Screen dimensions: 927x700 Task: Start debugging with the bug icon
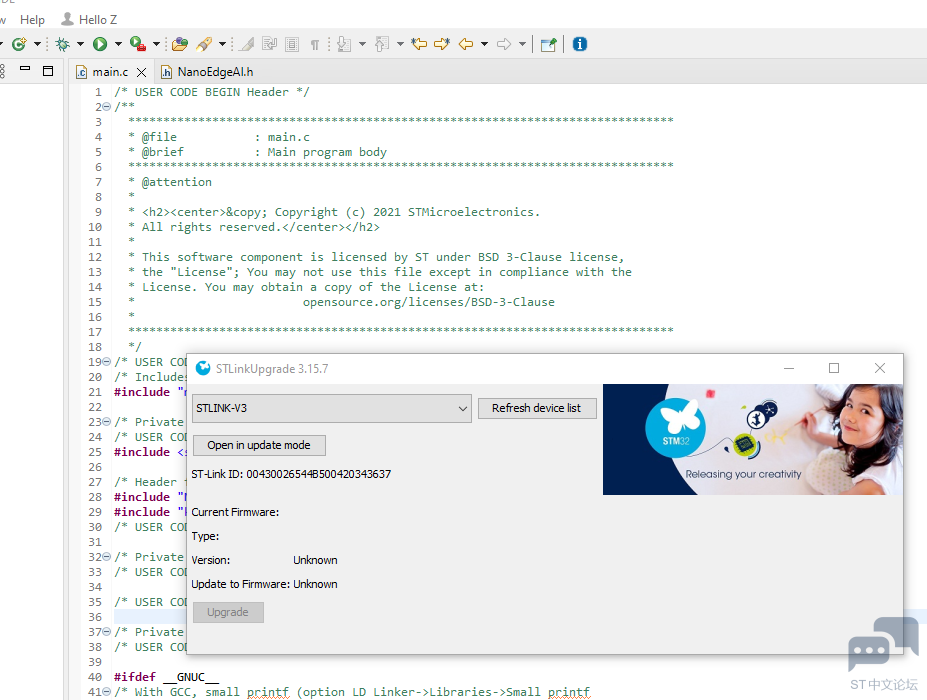coord(63,44)
